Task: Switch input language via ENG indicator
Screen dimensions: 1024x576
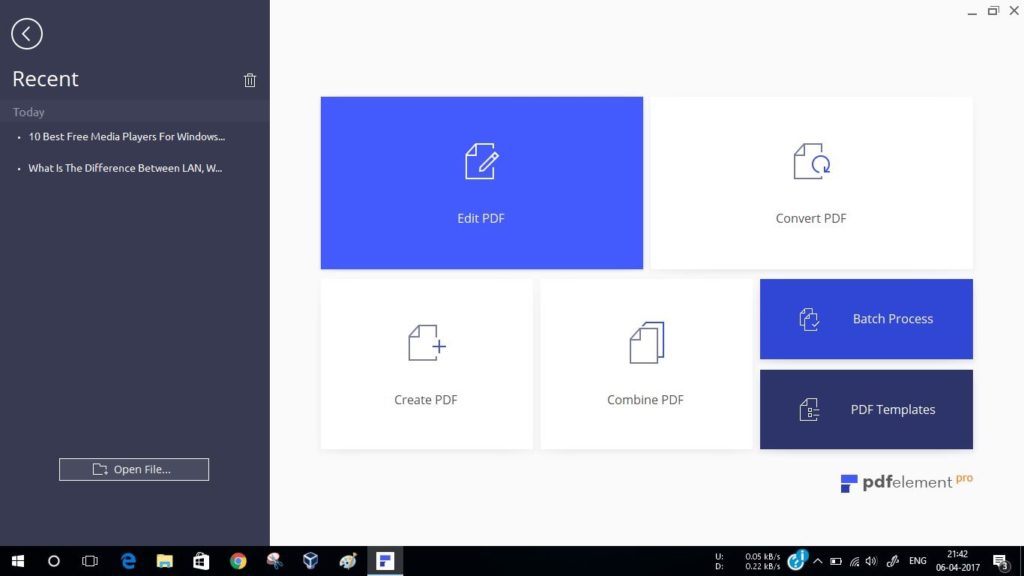Action: 916,561
